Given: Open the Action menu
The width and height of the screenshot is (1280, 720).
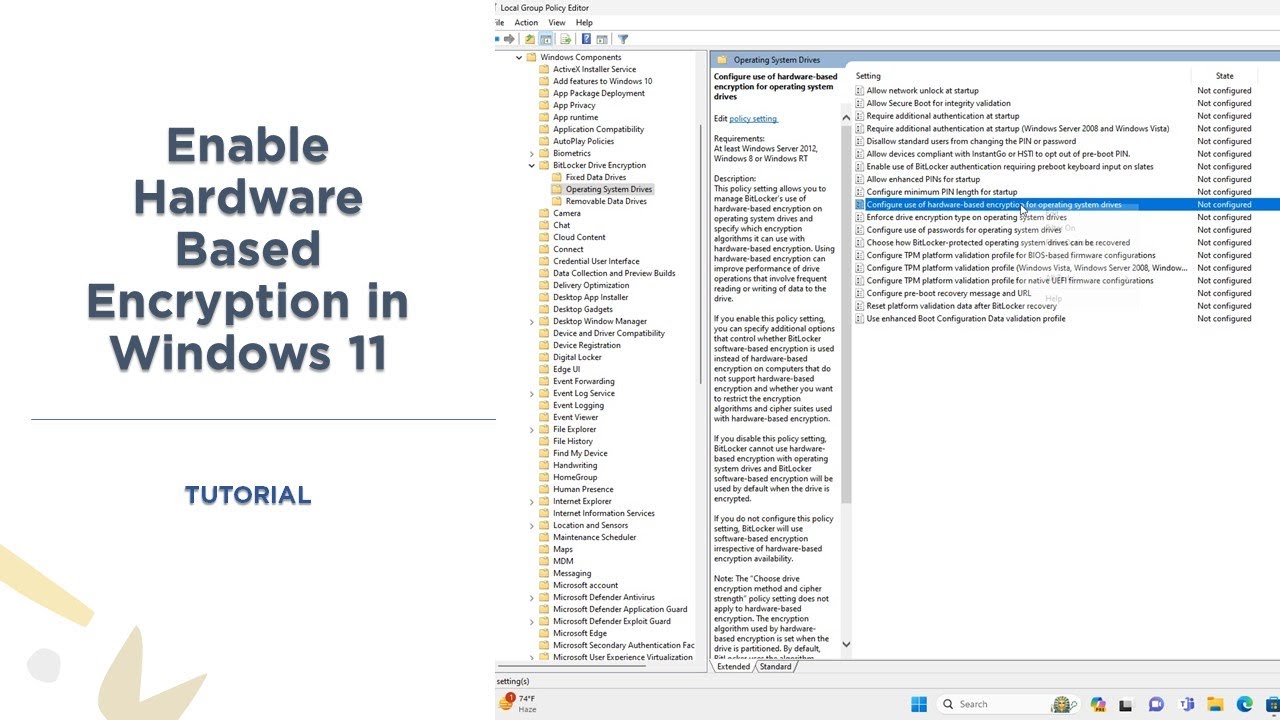Looking at the screenshot, I should 526,22.
